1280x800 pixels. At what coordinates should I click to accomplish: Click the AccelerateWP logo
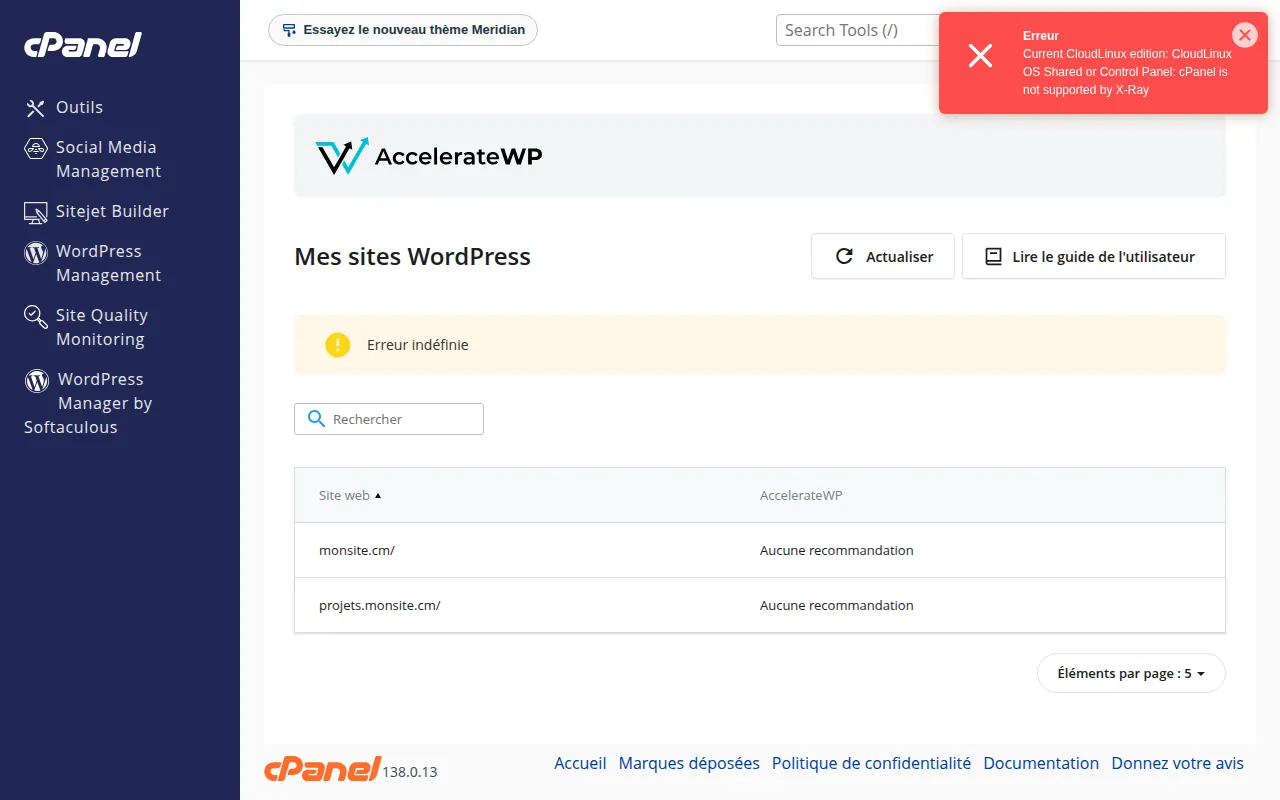click(x=429, y=156)
